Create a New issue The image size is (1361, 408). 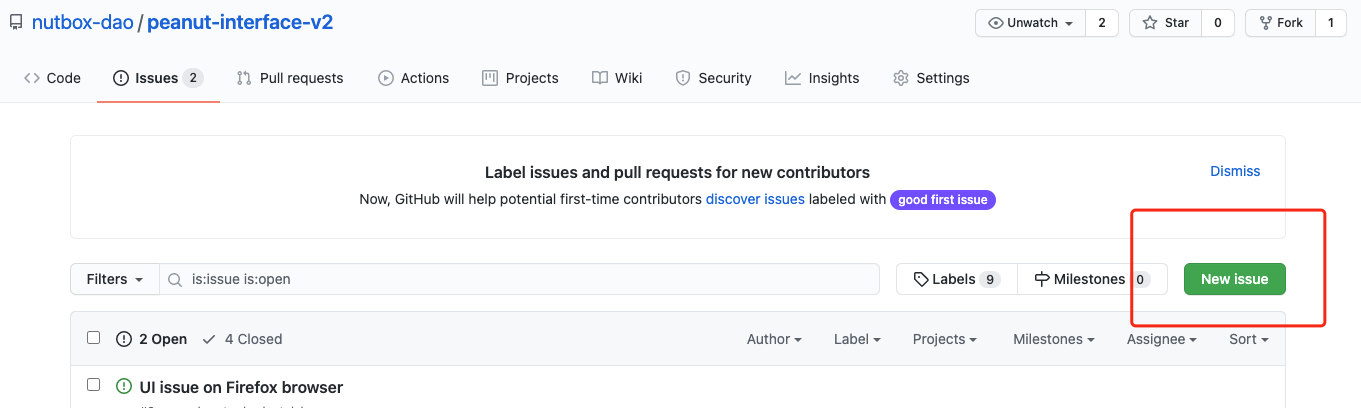(1234, 280)
